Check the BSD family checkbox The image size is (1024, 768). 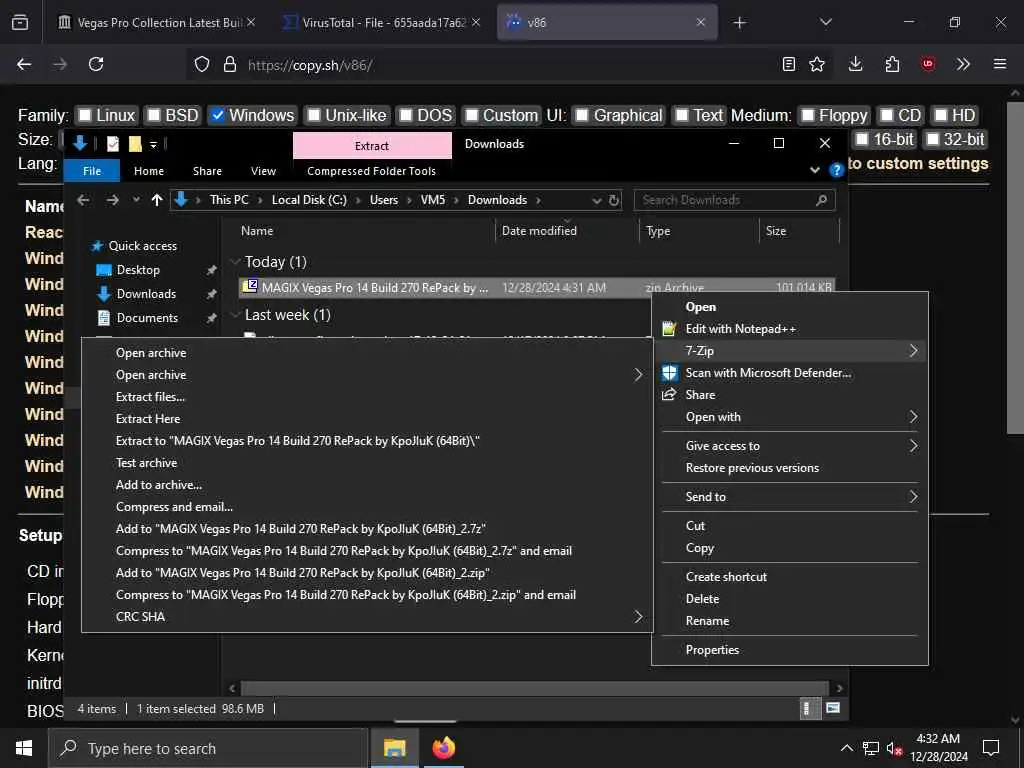coord(153,116)
